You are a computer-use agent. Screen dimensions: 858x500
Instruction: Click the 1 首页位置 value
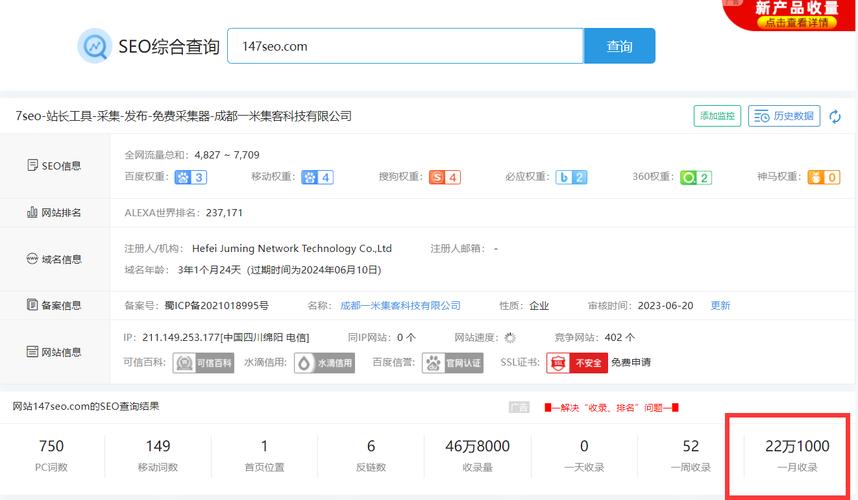click(x=264, y=446)
